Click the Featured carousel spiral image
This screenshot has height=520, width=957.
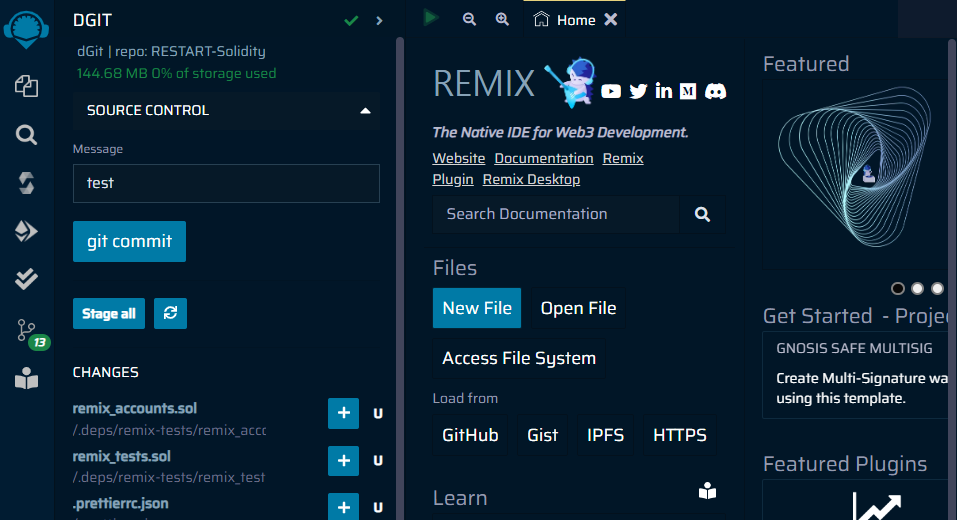854,168
